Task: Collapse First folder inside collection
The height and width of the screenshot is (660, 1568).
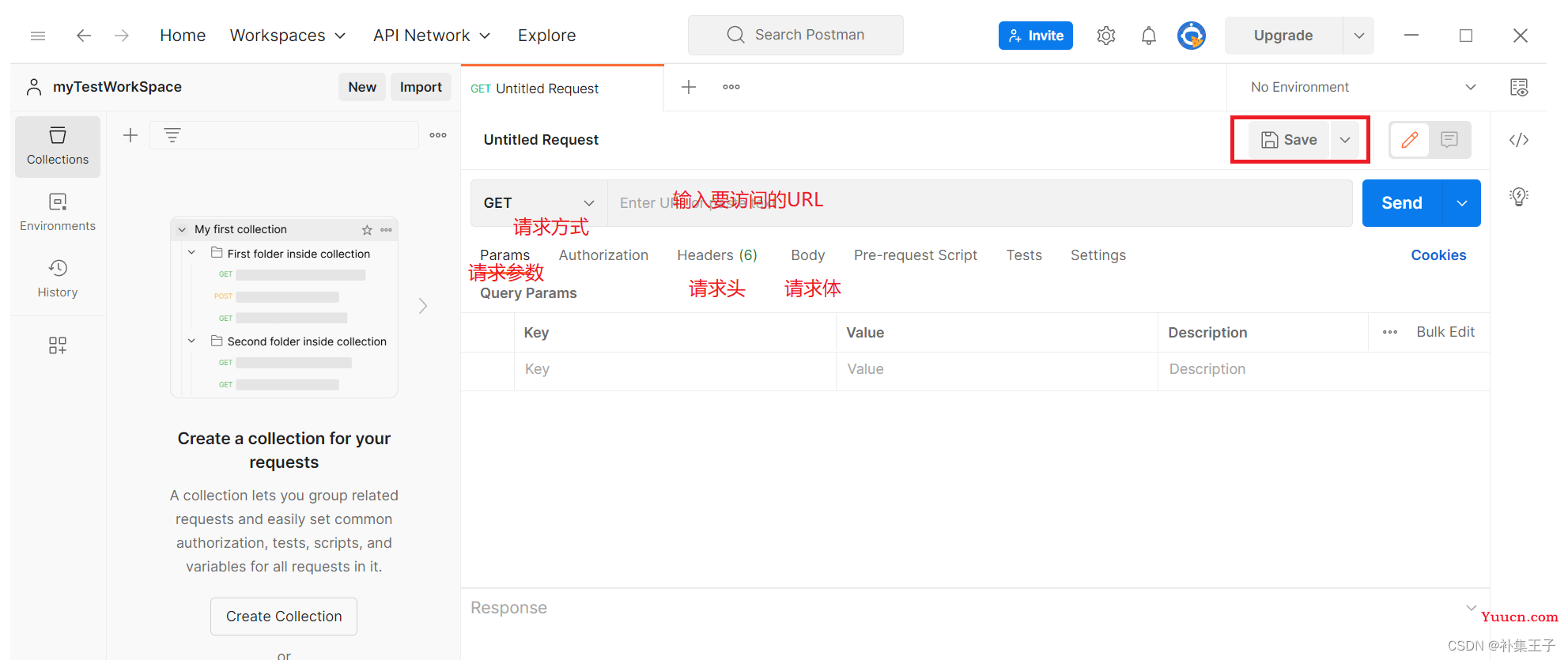Action: coord(191,253)
